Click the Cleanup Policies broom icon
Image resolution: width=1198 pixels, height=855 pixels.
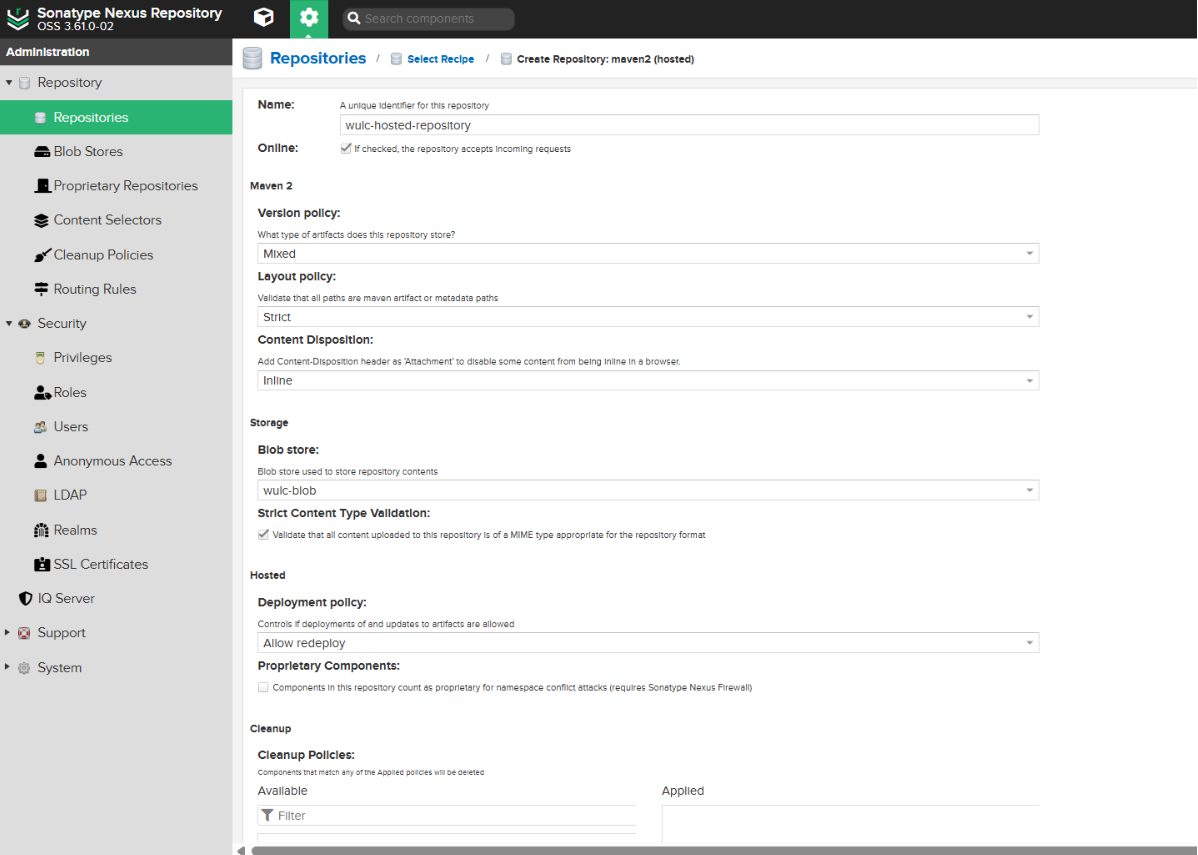[42, 255]
